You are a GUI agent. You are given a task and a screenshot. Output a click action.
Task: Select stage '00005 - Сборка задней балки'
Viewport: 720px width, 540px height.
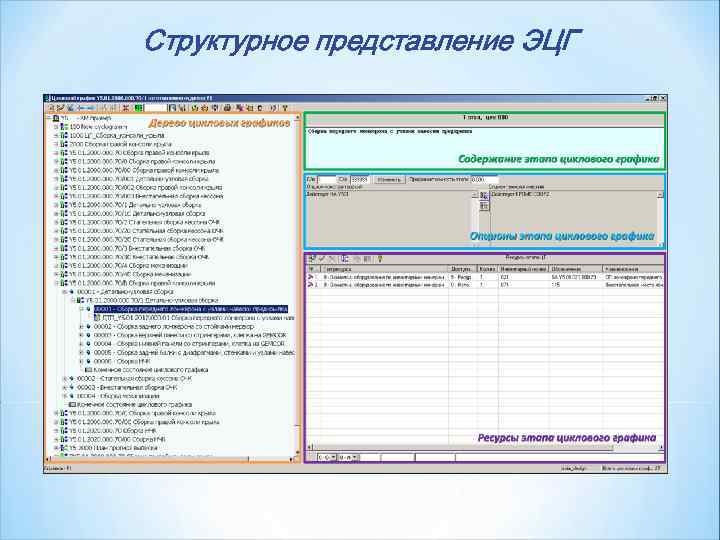pos(194,353)
